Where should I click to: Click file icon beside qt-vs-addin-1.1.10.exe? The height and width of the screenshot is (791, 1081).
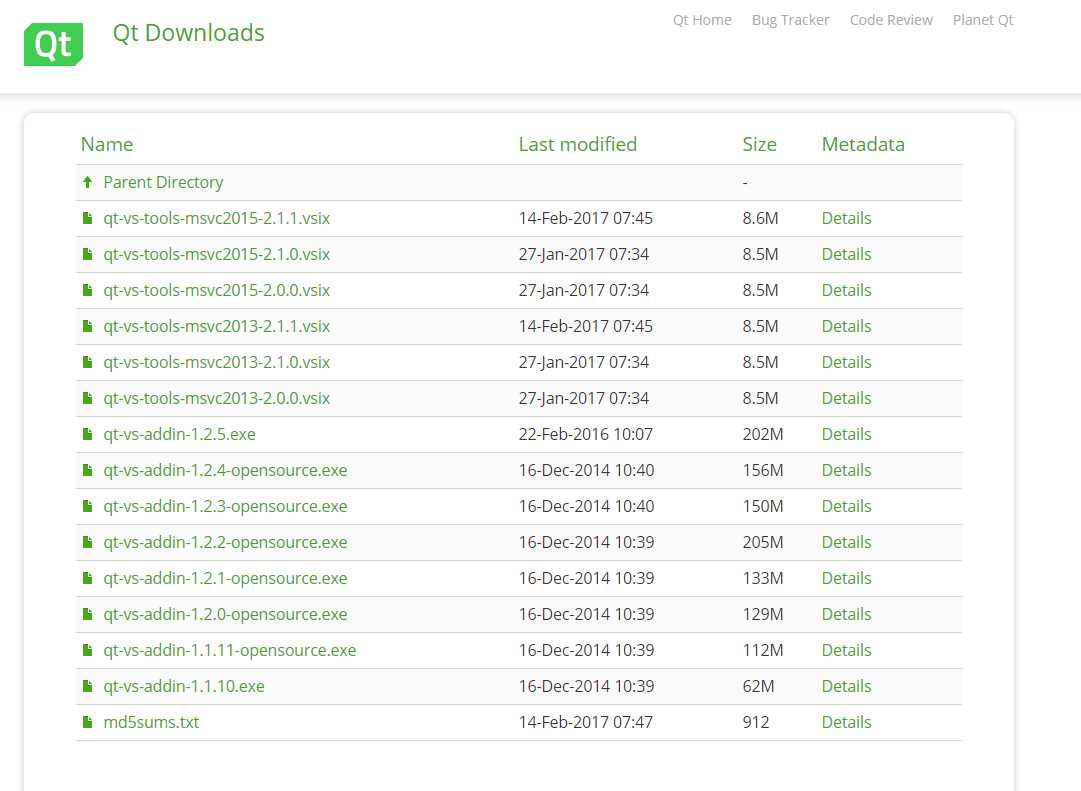[x=88, y=685]
